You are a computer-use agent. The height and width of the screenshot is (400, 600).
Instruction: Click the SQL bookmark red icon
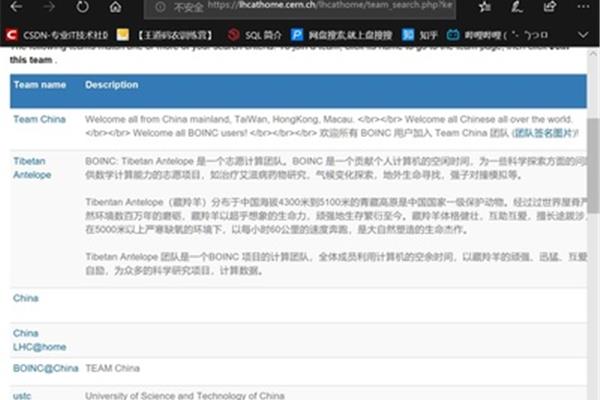point(233,35)
